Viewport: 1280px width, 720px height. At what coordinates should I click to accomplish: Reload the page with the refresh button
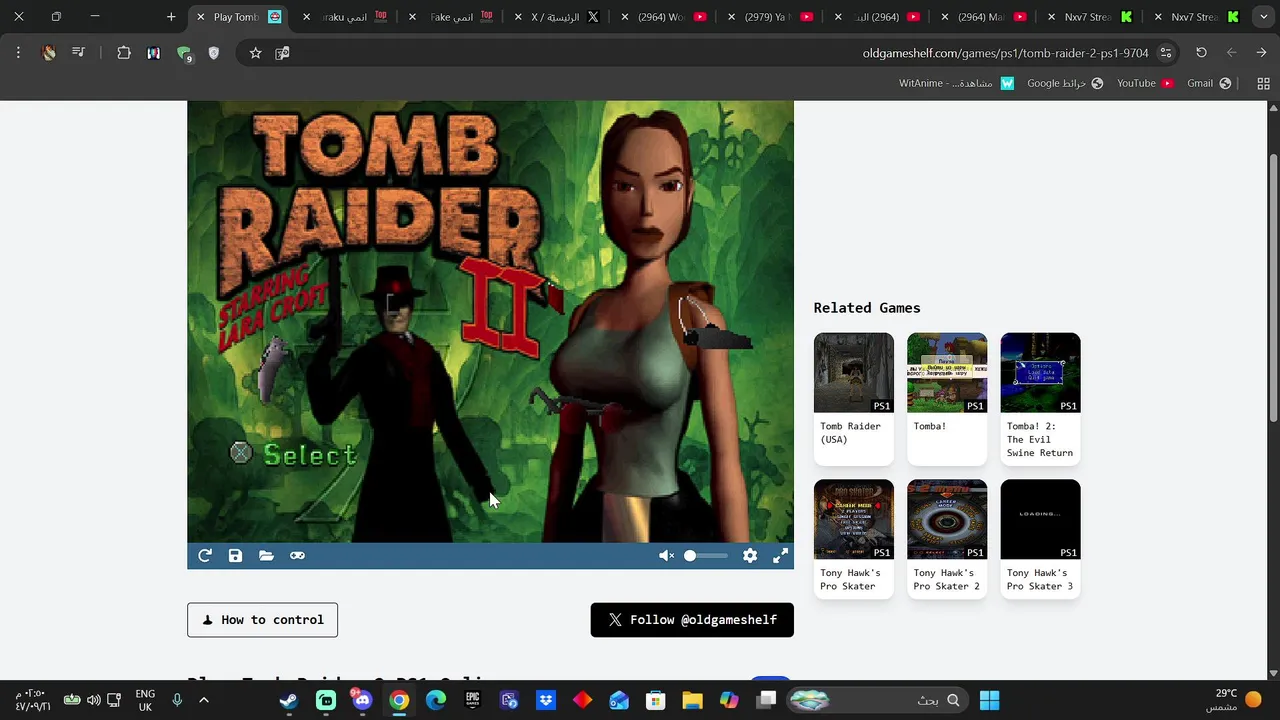(x=1201, y=53)
